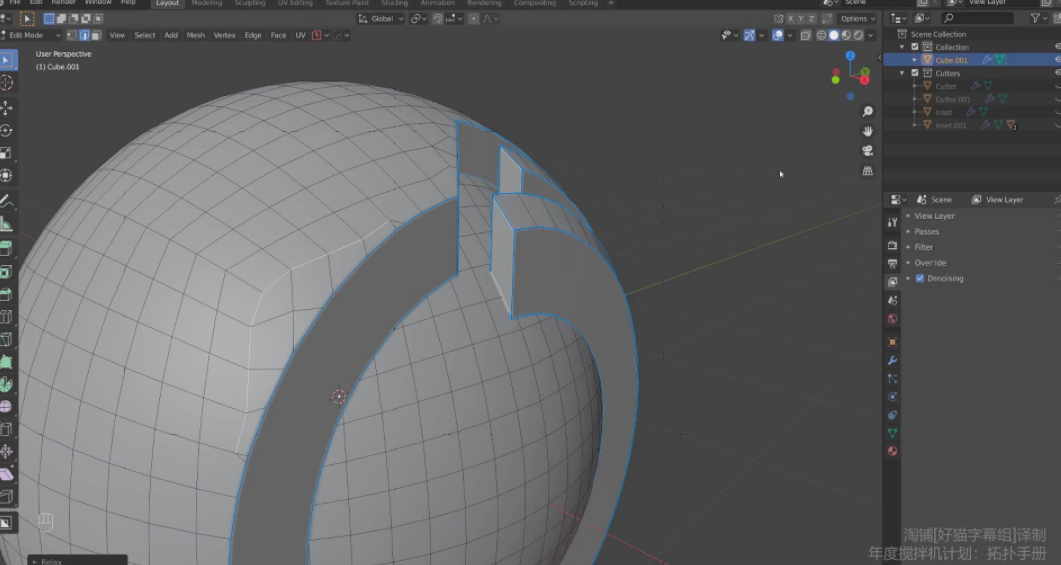The width and height of the screenshot is (1061, 565).
Task: Select the Shear tool
Action: click(x=7, y=474)
